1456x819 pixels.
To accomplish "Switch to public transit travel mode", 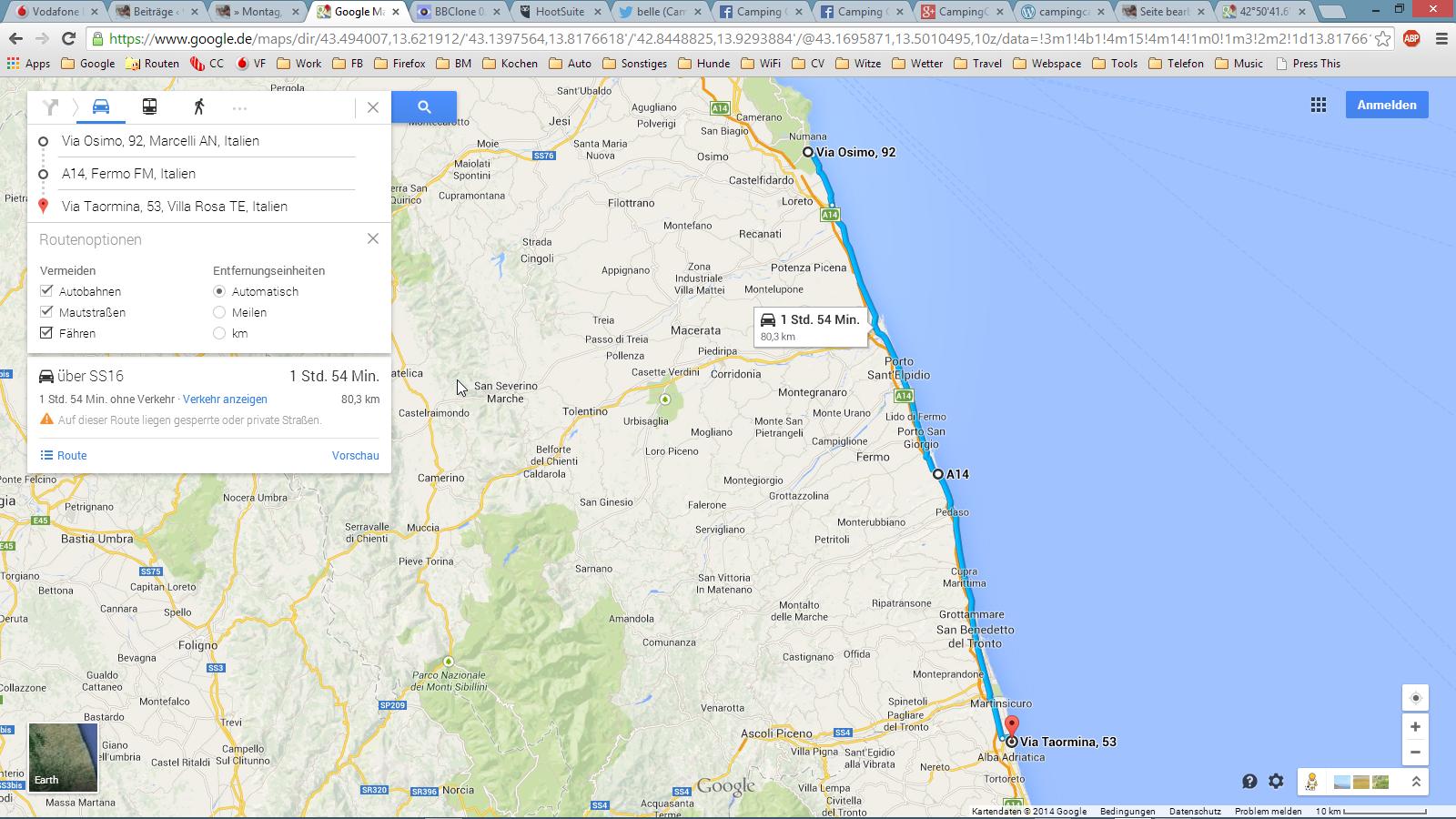I will (x=149, y=106).
